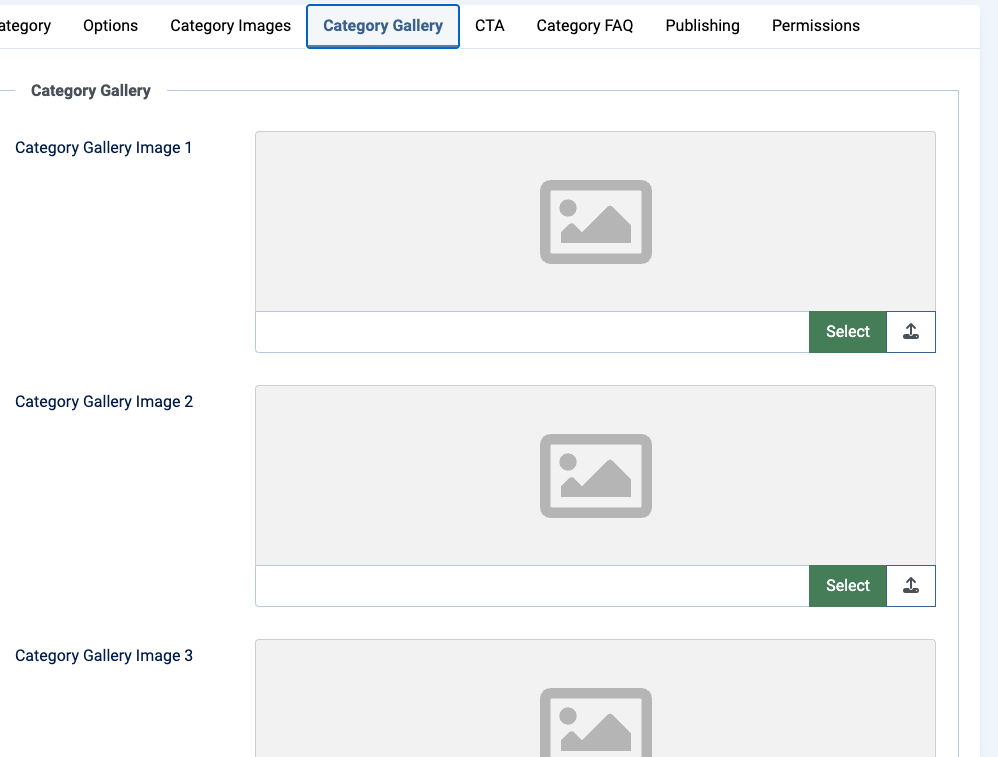
Task: Focus the Gallery Image 1 path field
Action: (x=531, y=332)
